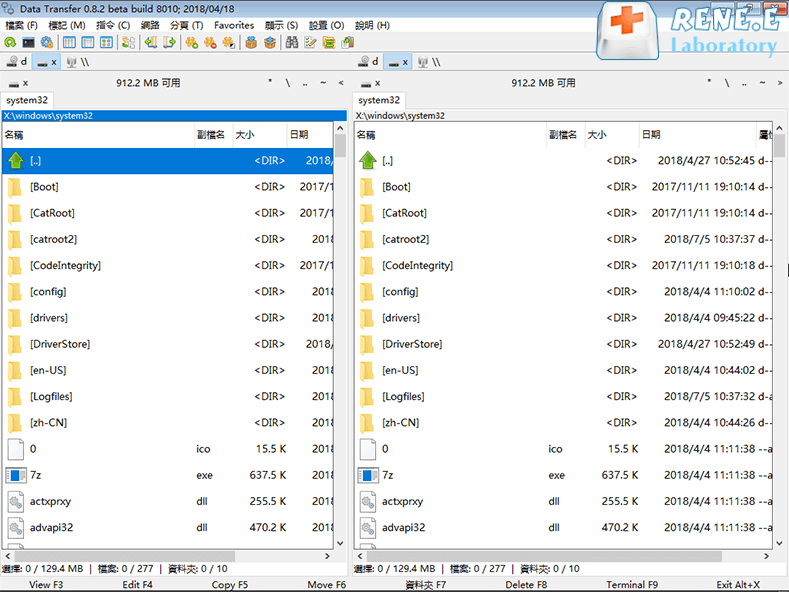Click the extract files open-box icon
This screenshot has width=789, height=592.
click(270, 43)
